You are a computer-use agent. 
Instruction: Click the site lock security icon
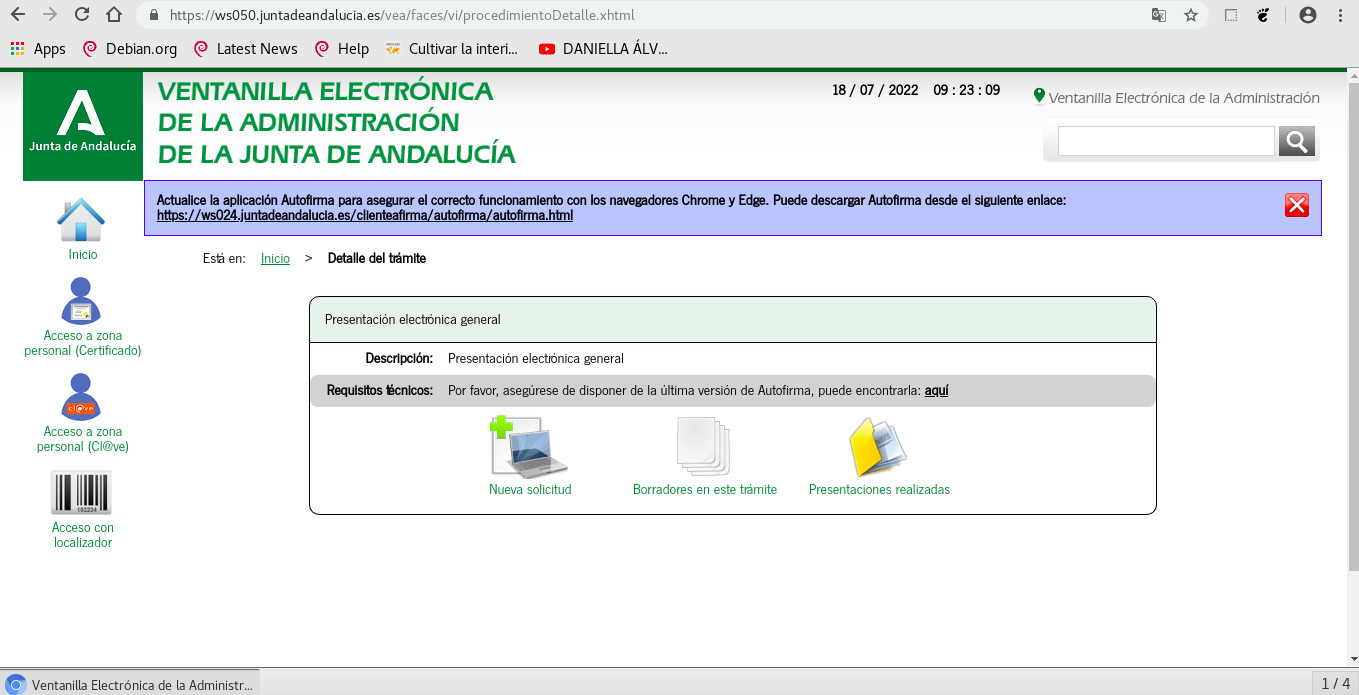pyautogui.click(x=154, y=15)
